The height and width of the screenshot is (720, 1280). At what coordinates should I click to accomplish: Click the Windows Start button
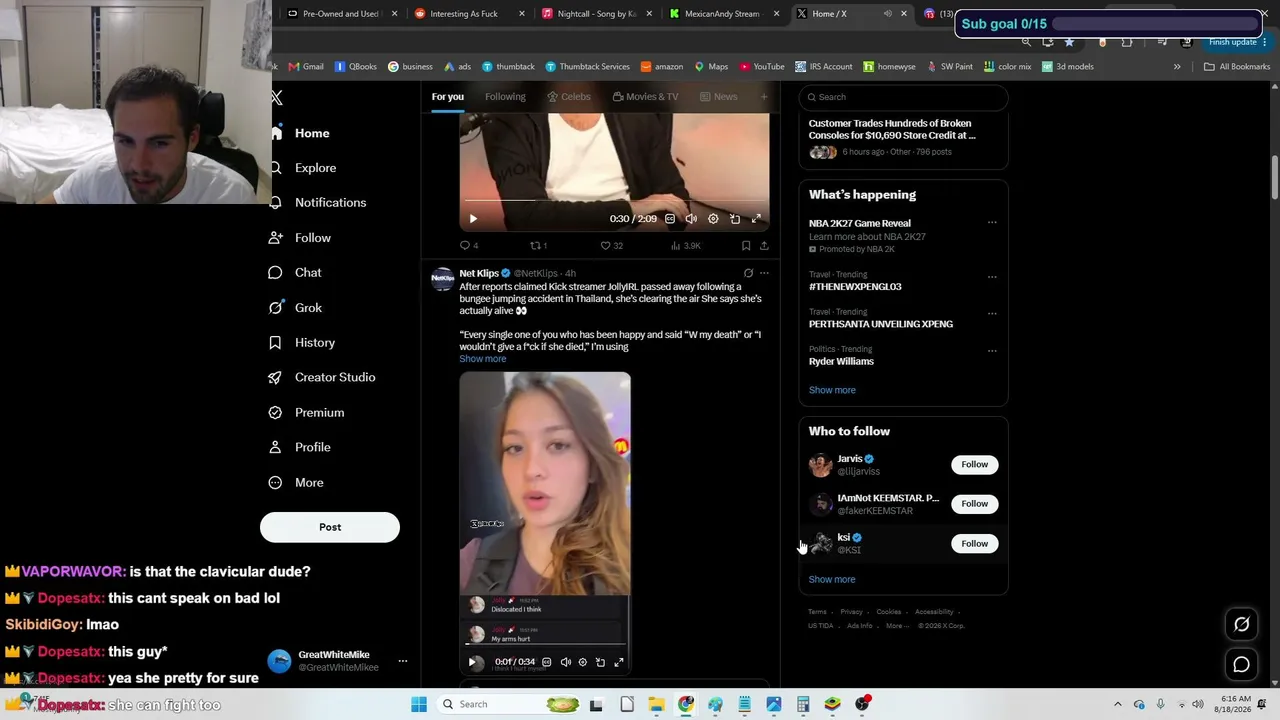point(419,704)
